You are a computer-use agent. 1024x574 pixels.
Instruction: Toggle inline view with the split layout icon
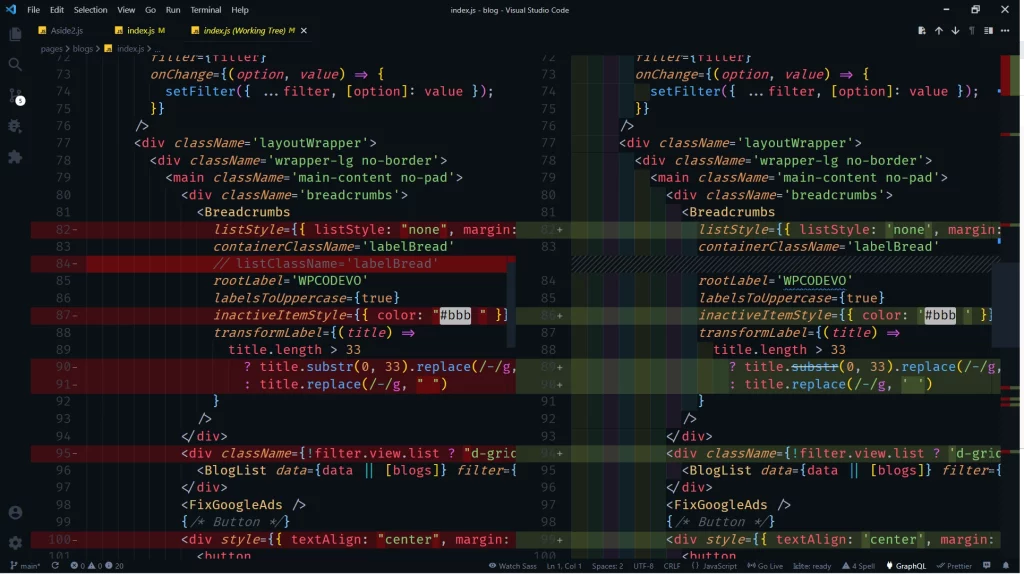(x=988, y=31)
